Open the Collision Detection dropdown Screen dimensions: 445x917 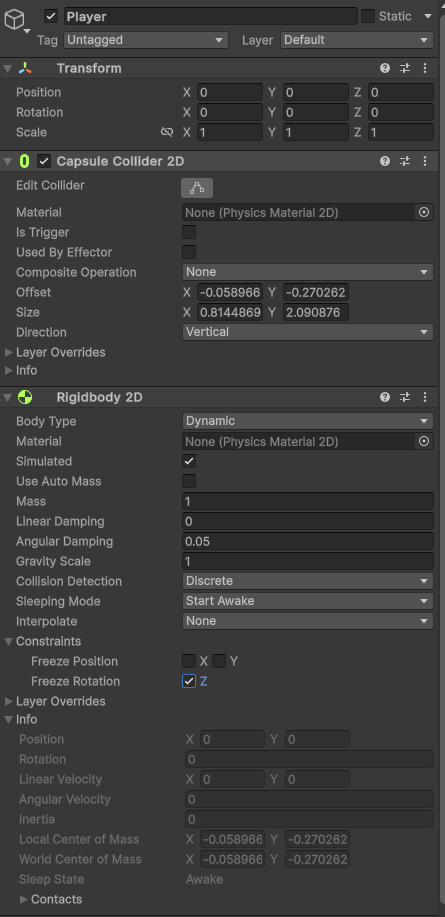(308, 581)
